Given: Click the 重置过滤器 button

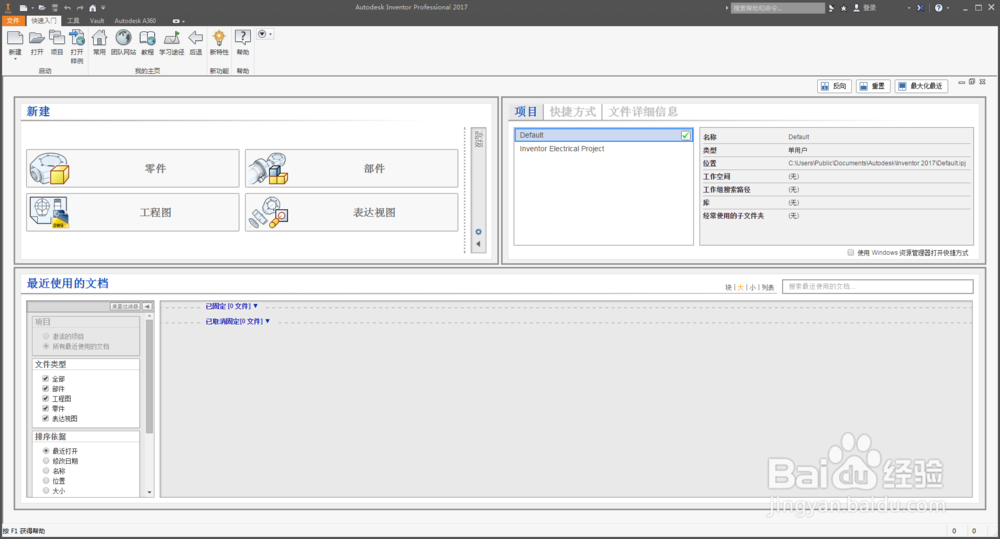Looking at the screenshot, I should point(125,306).
